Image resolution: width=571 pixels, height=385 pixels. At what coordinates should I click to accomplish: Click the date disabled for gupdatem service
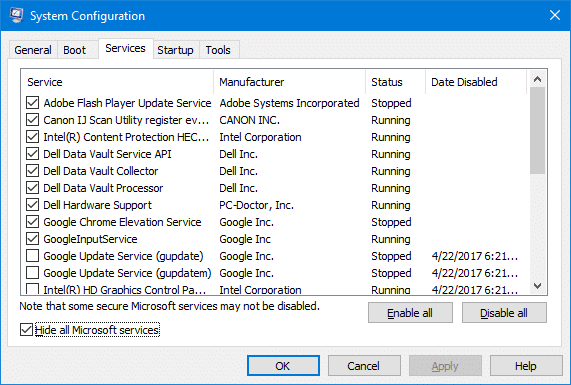pos(475,273)
